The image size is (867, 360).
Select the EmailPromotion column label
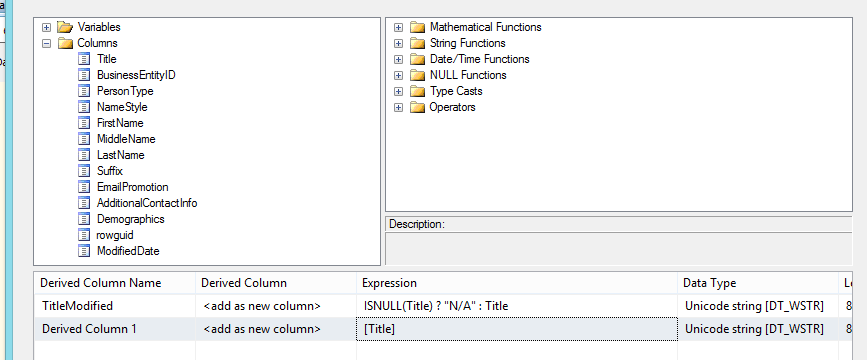[x=133, y=187]
